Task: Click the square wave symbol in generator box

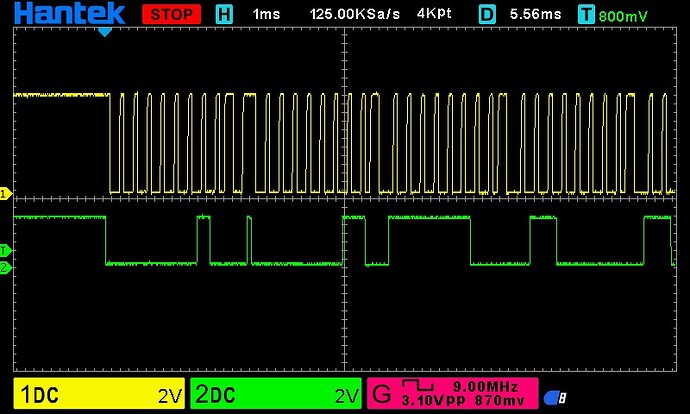Action: 418,385
